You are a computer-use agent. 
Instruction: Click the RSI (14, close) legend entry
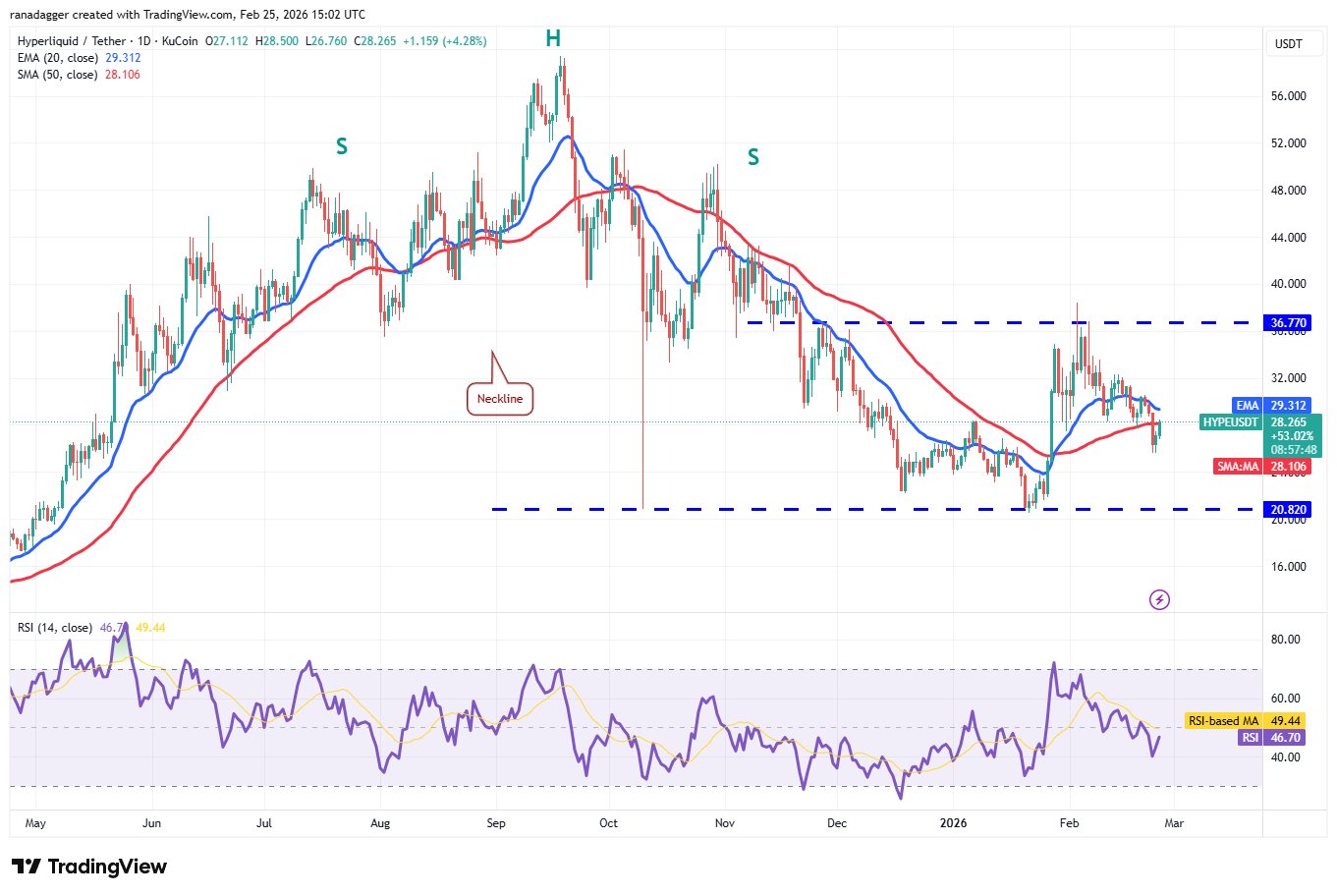click(x=55, y=628)
